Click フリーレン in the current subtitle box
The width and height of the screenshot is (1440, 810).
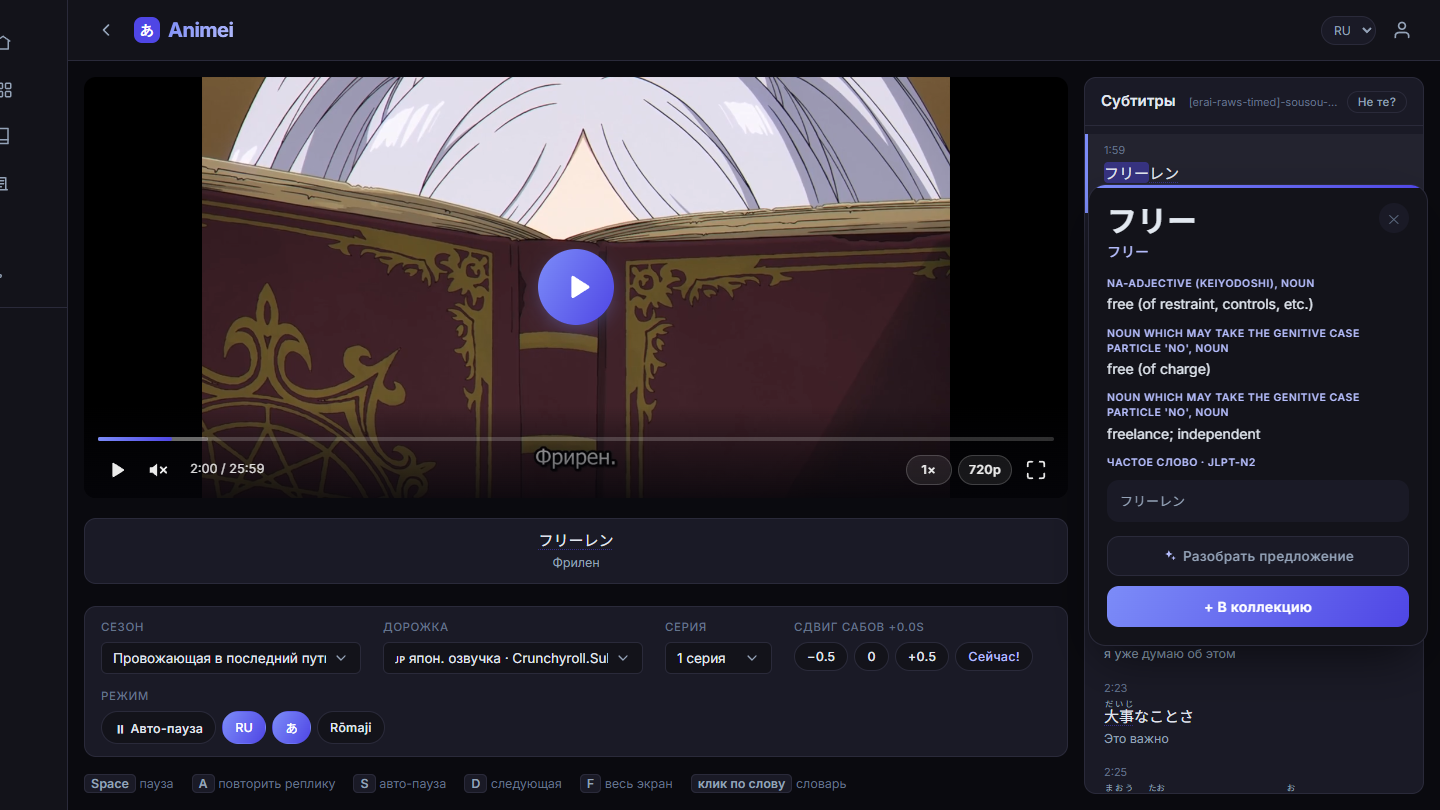576,540
